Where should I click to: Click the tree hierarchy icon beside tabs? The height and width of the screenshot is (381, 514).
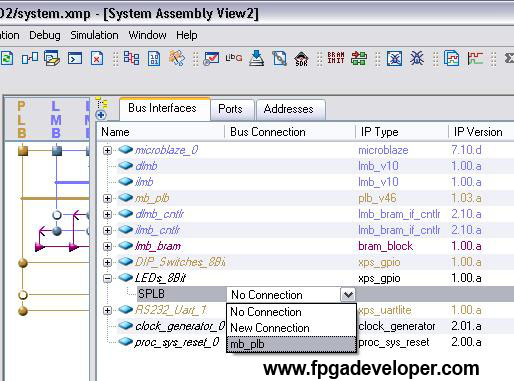(101, 103)
